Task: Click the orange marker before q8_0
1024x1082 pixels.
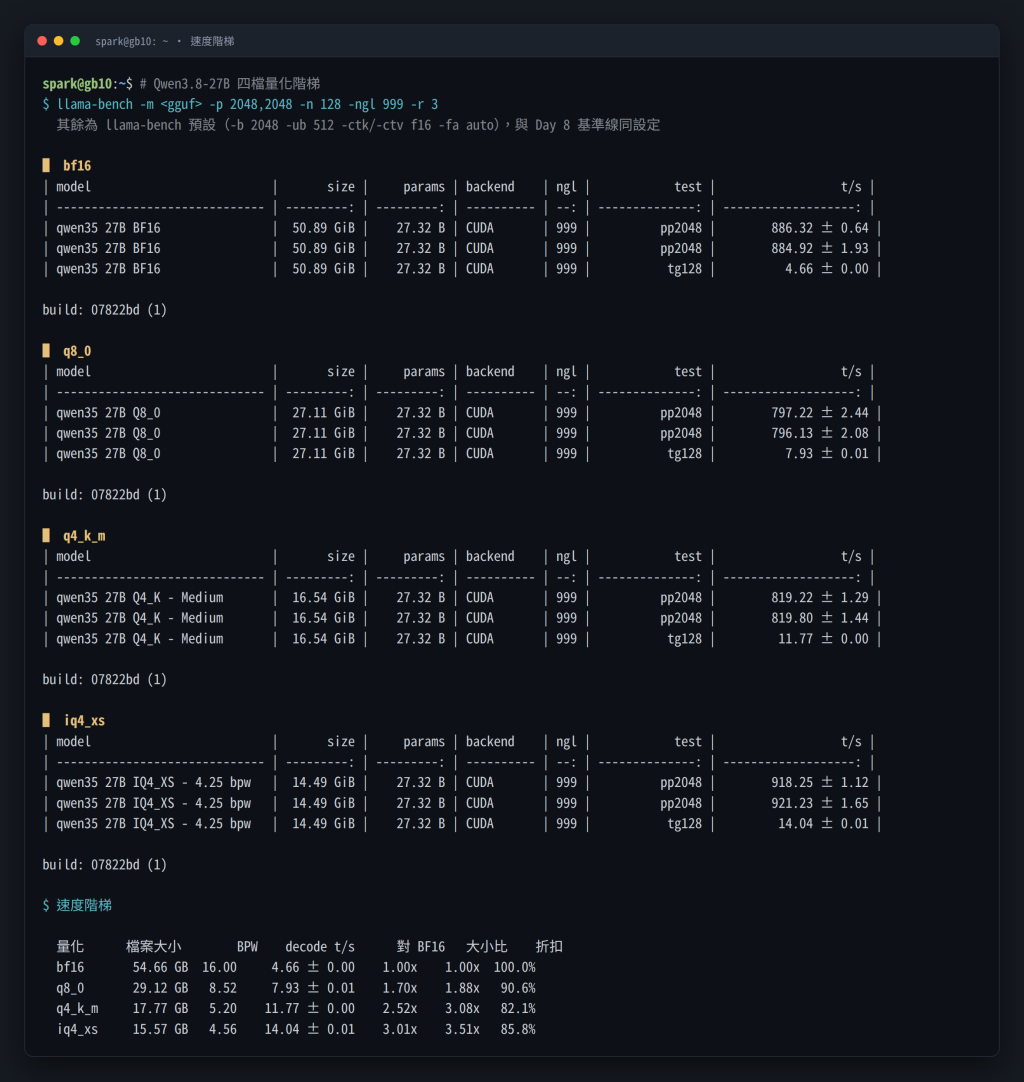Action: click(x=46, y=350)
